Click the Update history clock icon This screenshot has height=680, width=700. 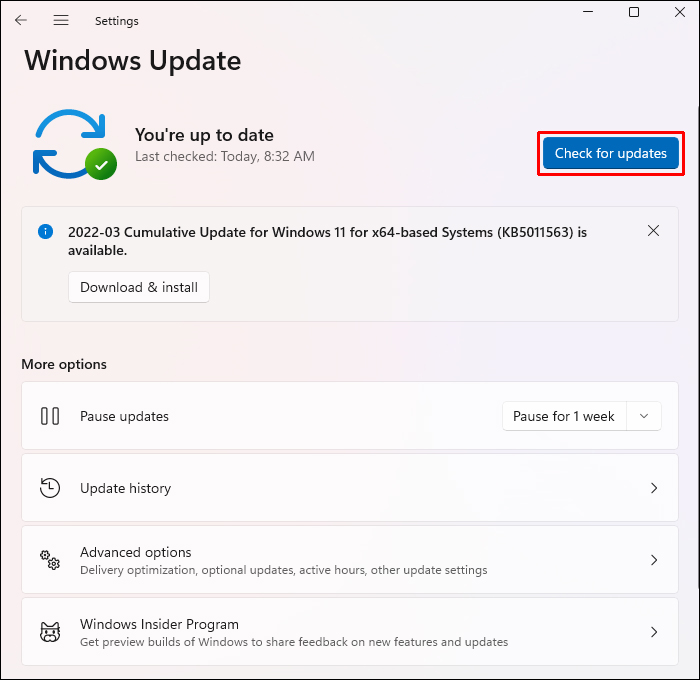pyautogui.click(x=50, y=488)
